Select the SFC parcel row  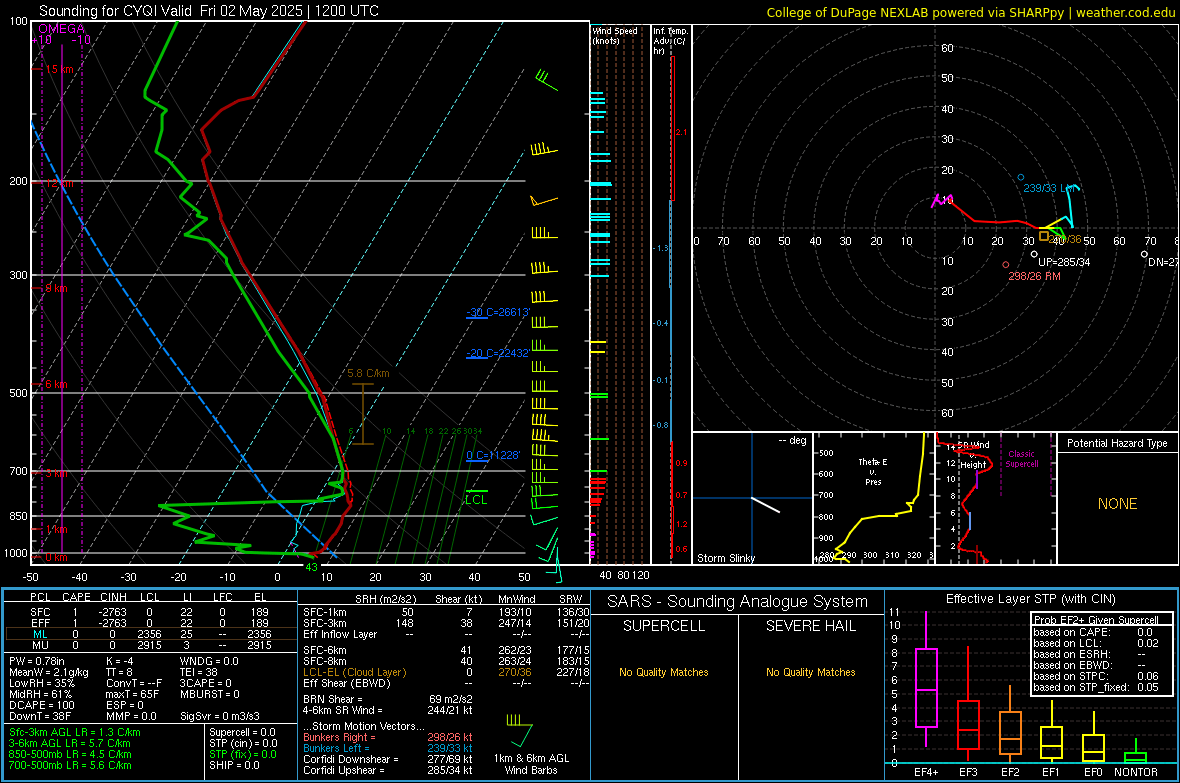coord(150,612)
